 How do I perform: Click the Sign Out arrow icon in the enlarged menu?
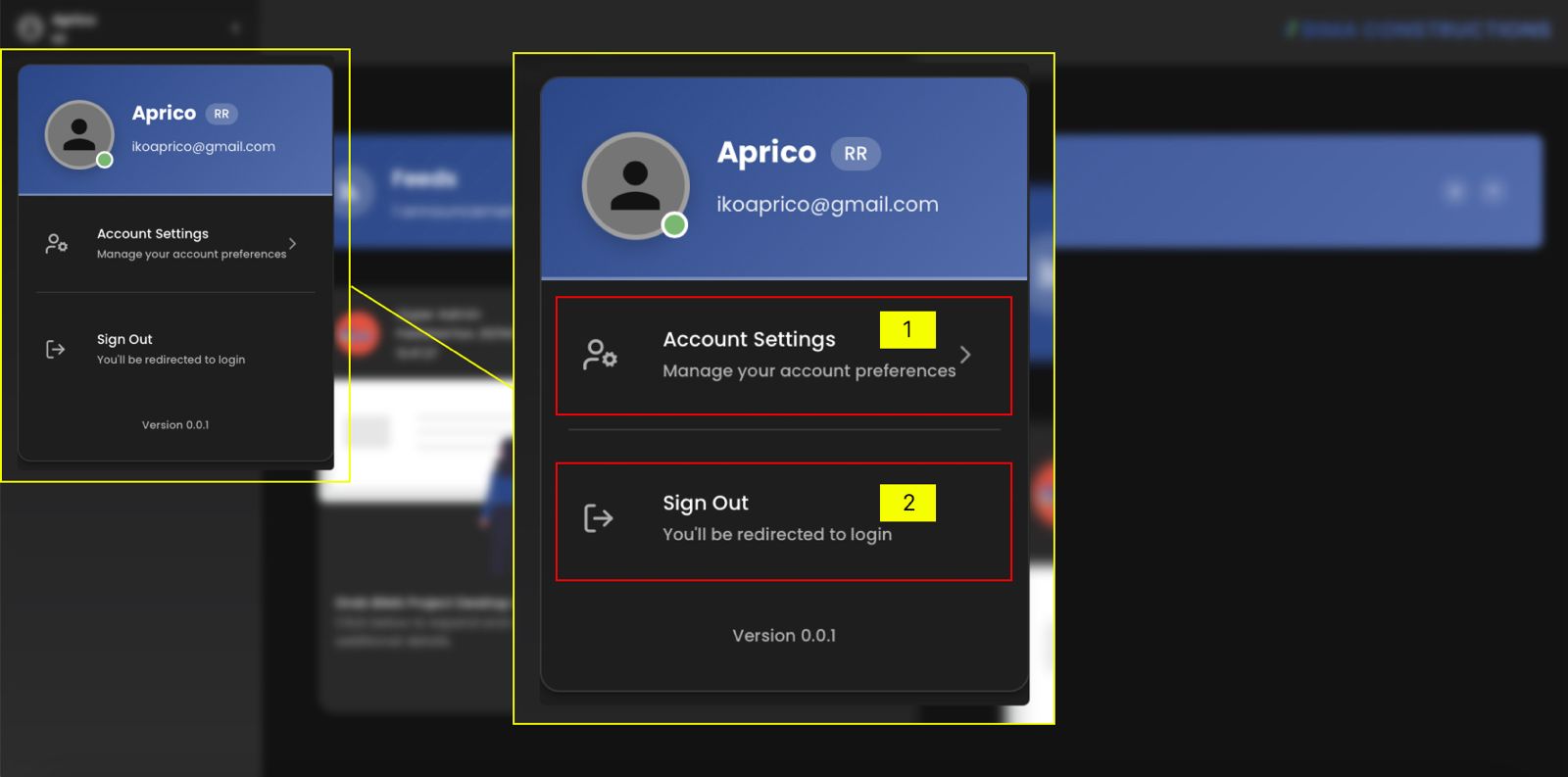[599, 517]
